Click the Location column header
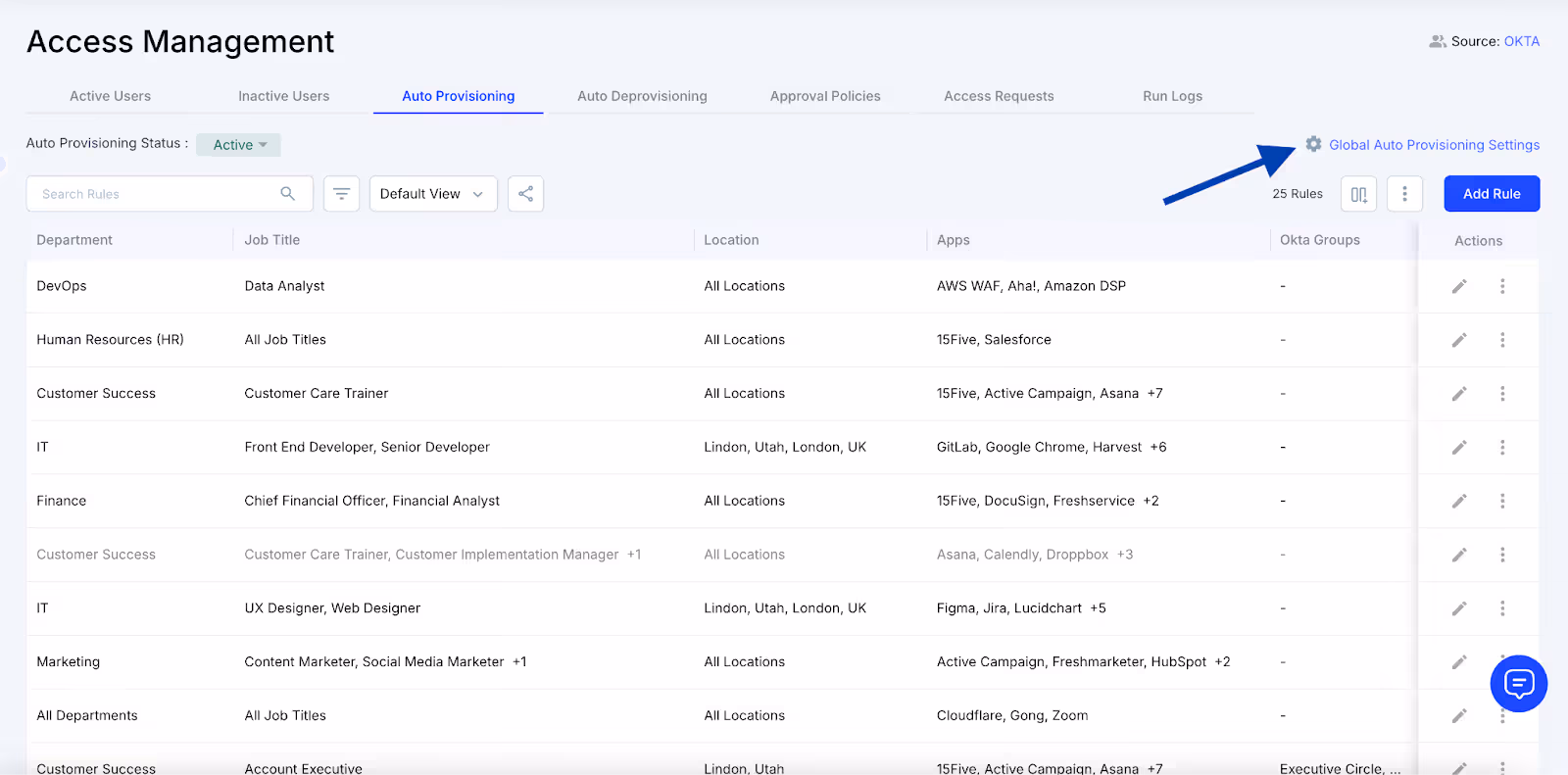Screen dimensions: 1568x775 [731, 240]
